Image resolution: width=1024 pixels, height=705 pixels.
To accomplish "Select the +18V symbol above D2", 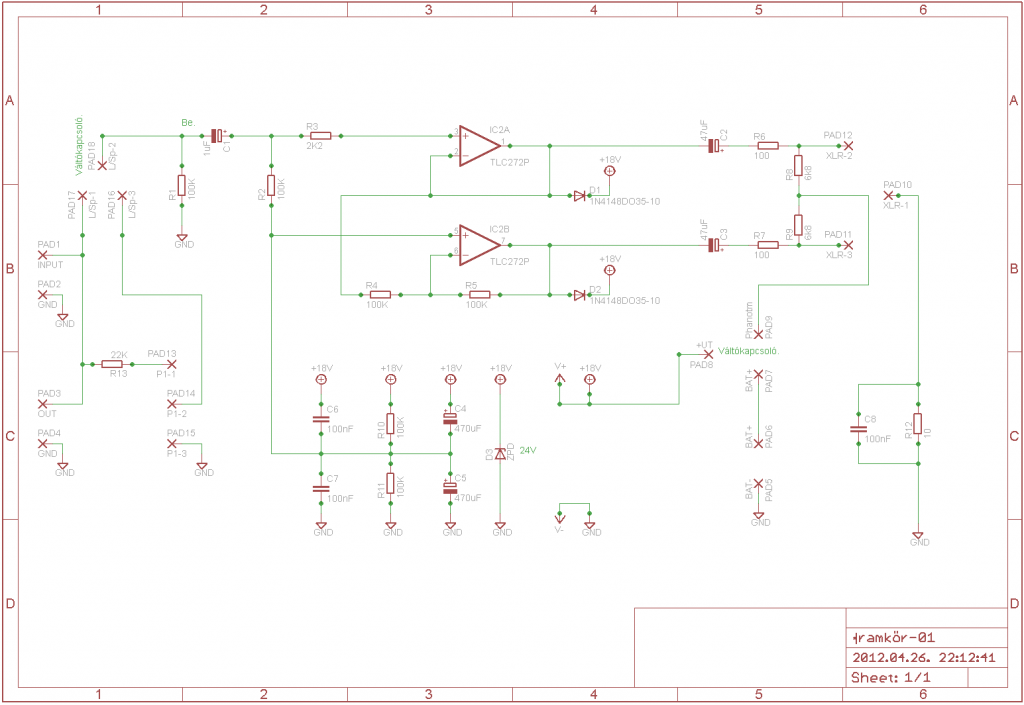I will point(609,270).
